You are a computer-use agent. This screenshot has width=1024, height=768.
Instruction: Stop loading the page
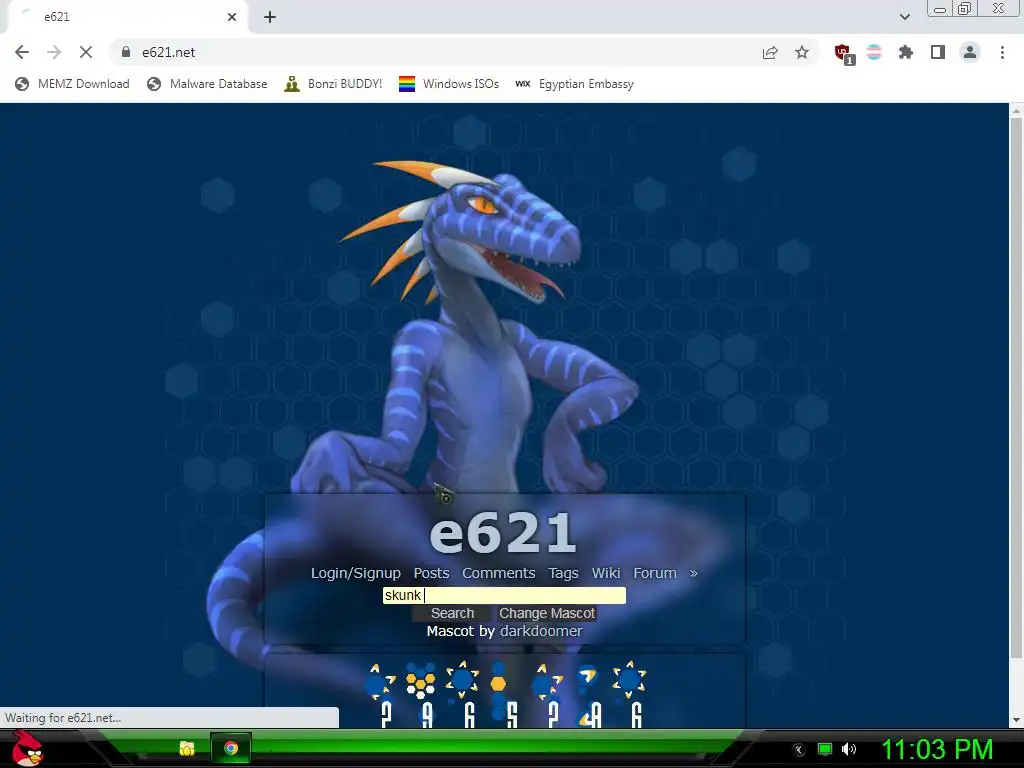point(86,52)
